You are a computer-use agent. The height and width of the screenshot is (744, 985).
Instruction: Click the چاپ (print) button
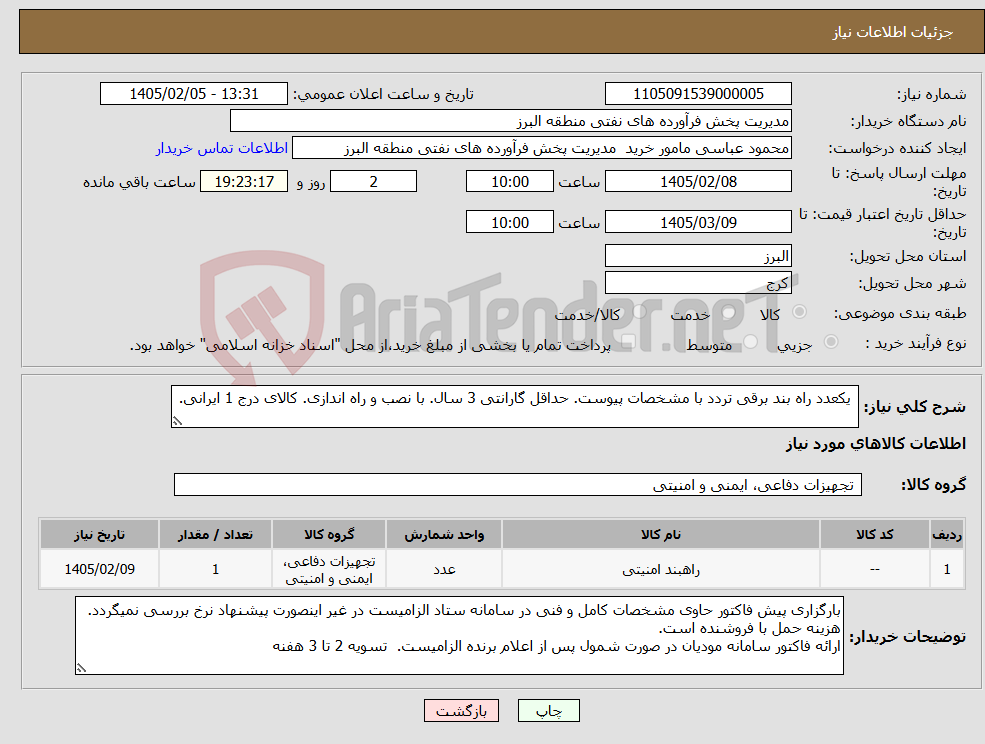point(548,711)
